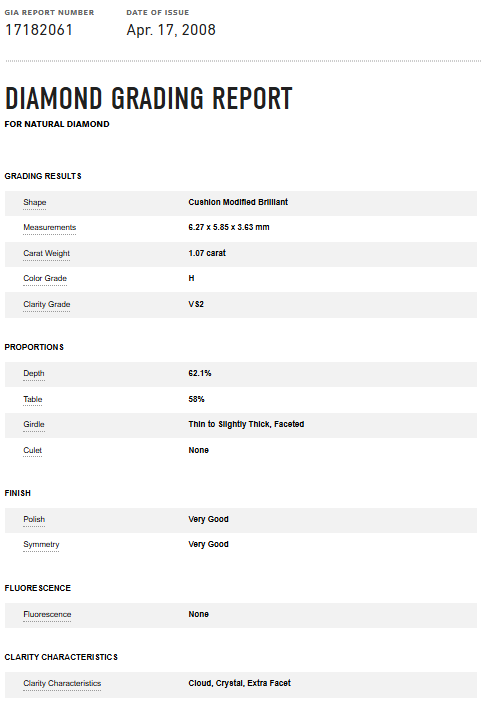Click the Diamond Grading Report heading
Viewport: 481px width, 704px height.
tap(149, 98)
